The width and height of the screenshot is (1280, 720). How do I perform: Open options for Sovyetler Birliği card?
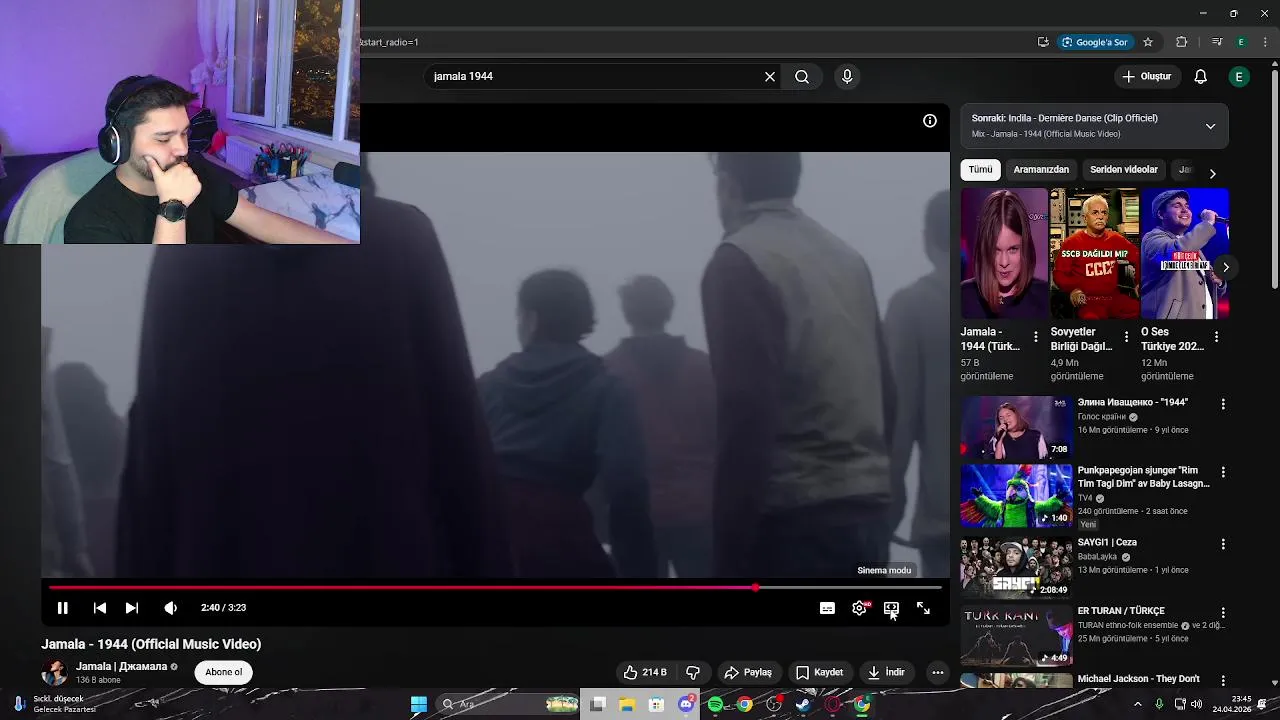pyautogui.click(x=1126, y=337)
